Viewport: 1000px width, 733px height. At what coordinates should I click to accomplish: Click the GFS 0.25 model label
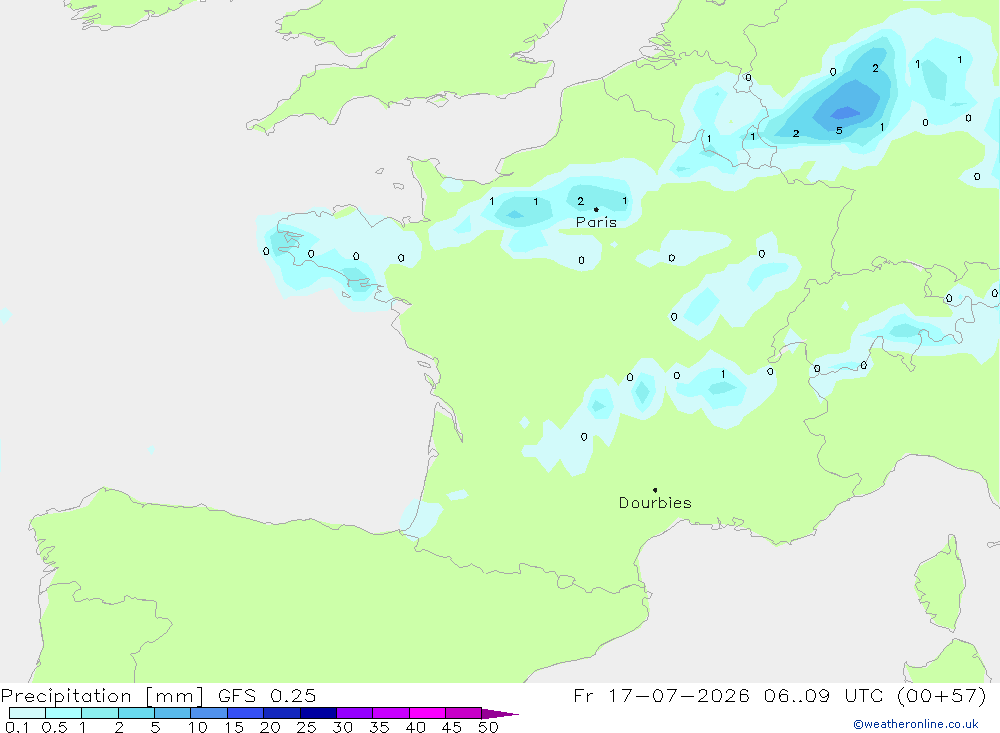click(267, 695)
